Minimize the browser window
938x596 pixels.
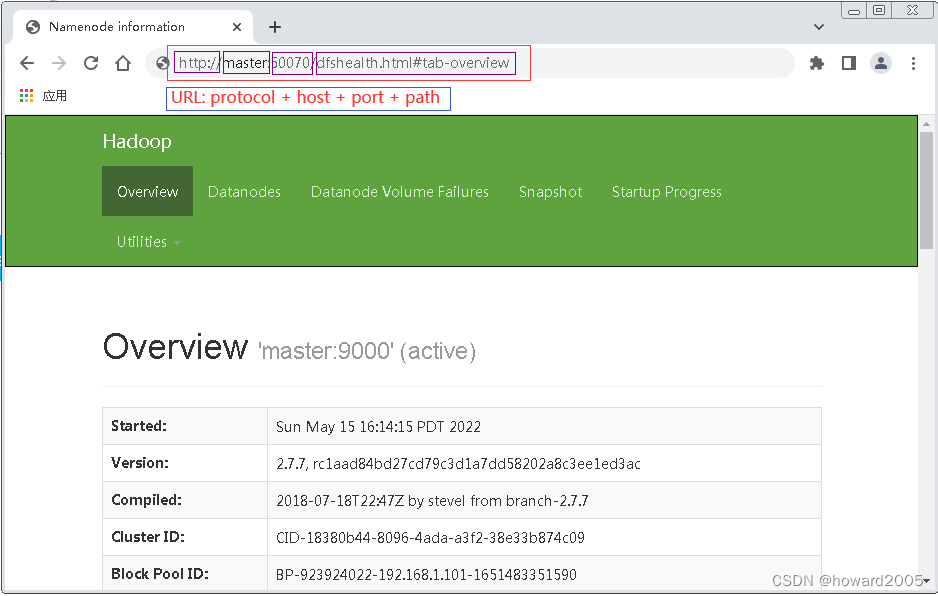point(854,10)
